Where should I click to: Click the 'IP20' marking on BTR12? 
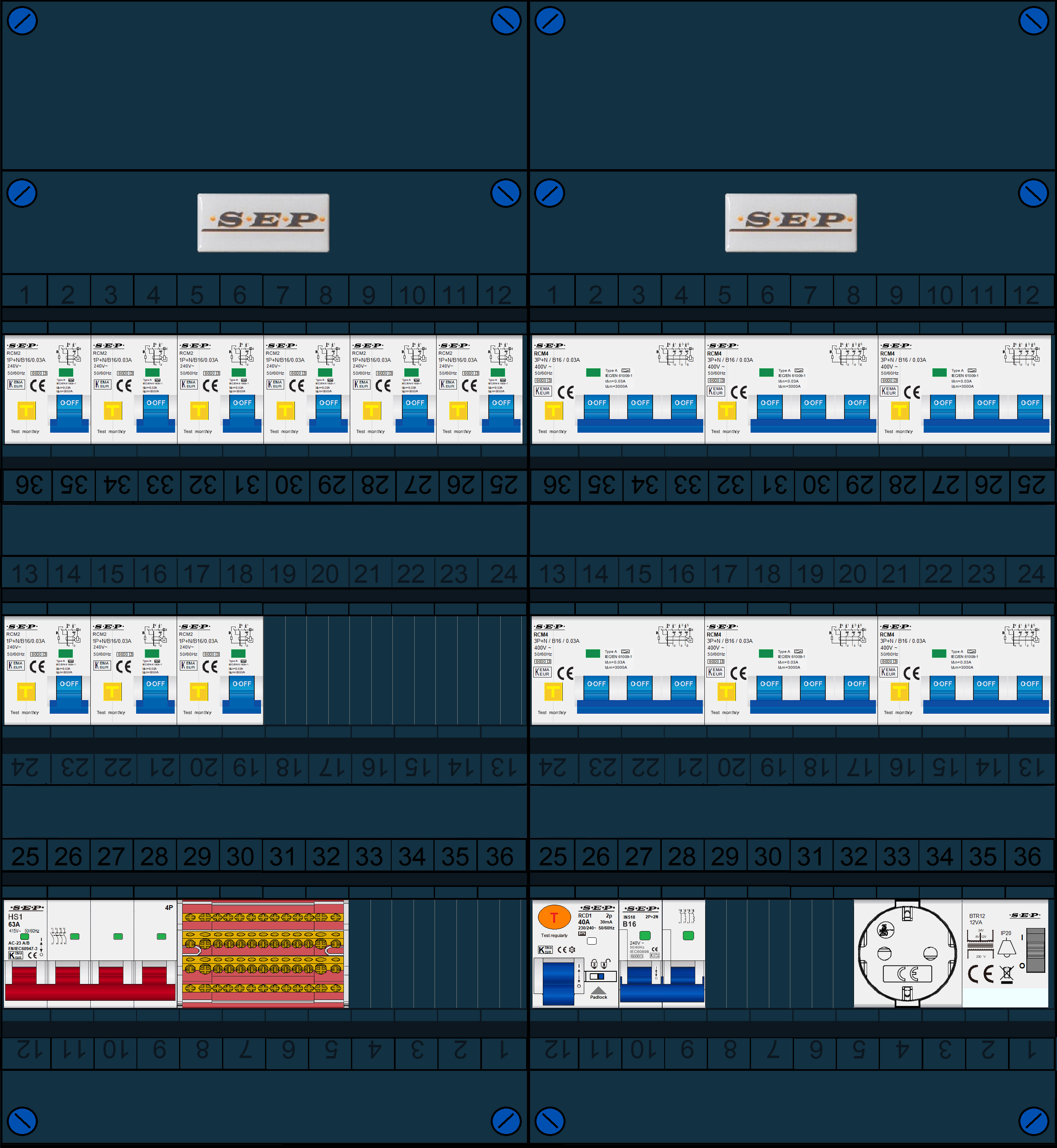[x=1006, y=933]
